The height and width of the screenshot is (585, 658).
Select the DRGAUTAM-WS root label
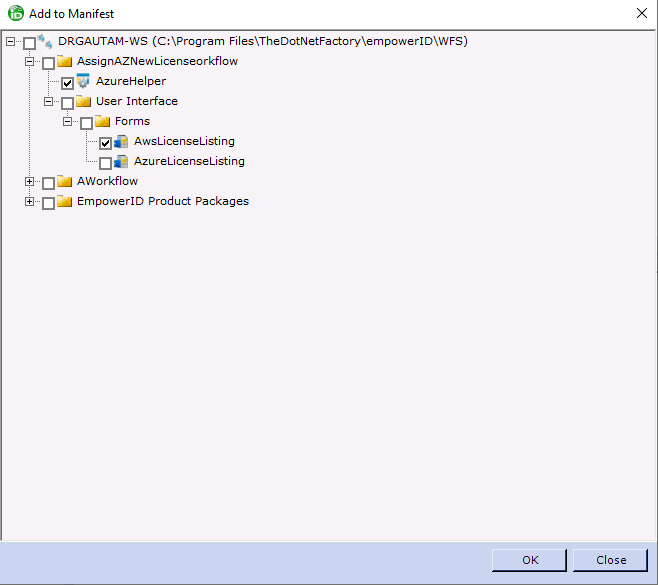pos(263,41)
